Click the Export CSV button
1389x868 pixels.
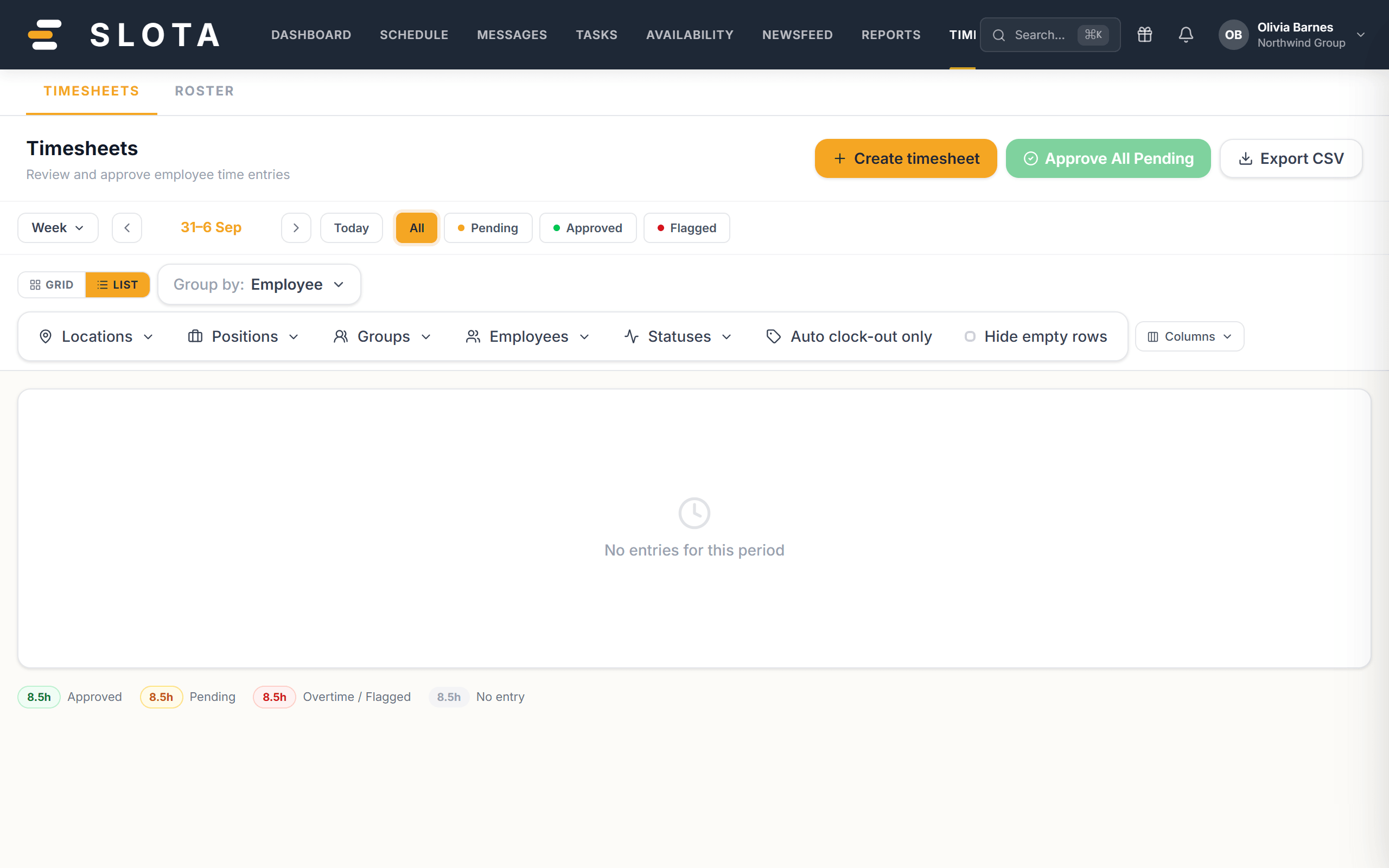[1291, 158]
